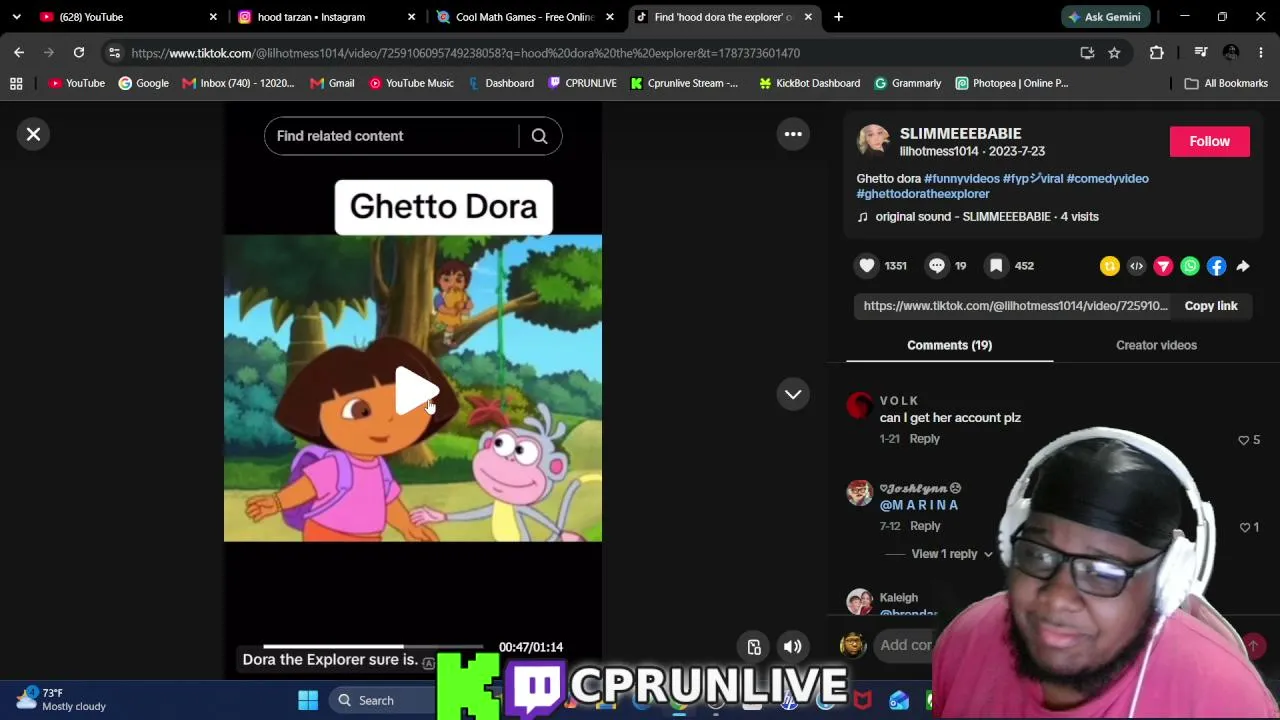The height and width of the screenshot is (720, 1280).
Task: Like the video with the heart icon
Action: pyautogui.click(x=867, y=266)
